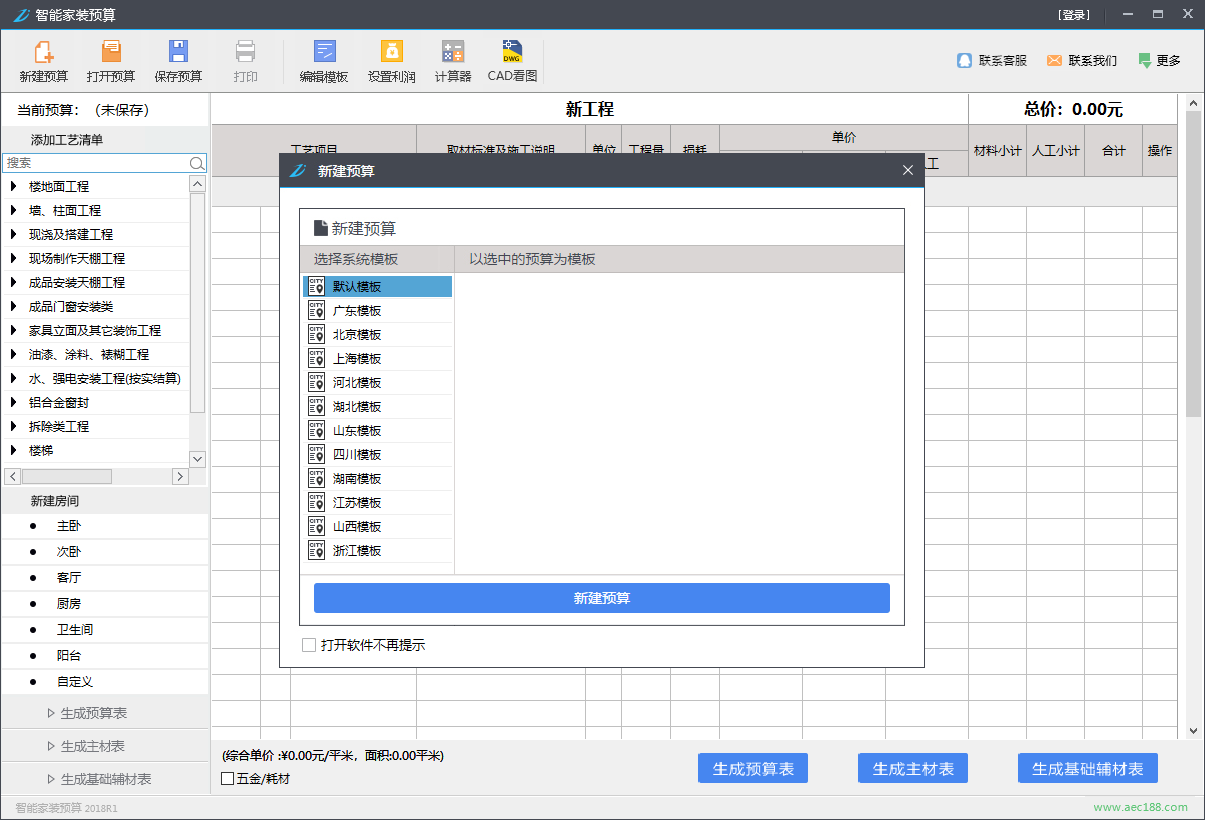Click the 新建预算 toolbar icon
The height and width of the screenshot is (820, 1205).
coord(43,52)
